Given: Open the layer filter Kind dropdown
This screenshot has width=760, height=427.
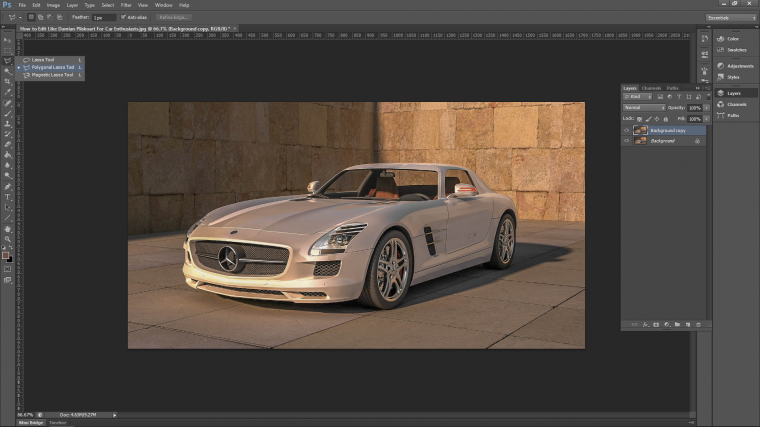Looking at the screenshot, I should (x=637, y=97).
